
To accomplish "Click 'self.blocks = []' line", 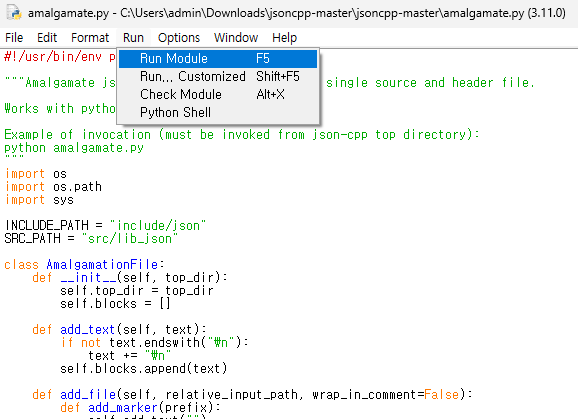I will [115, 304].
